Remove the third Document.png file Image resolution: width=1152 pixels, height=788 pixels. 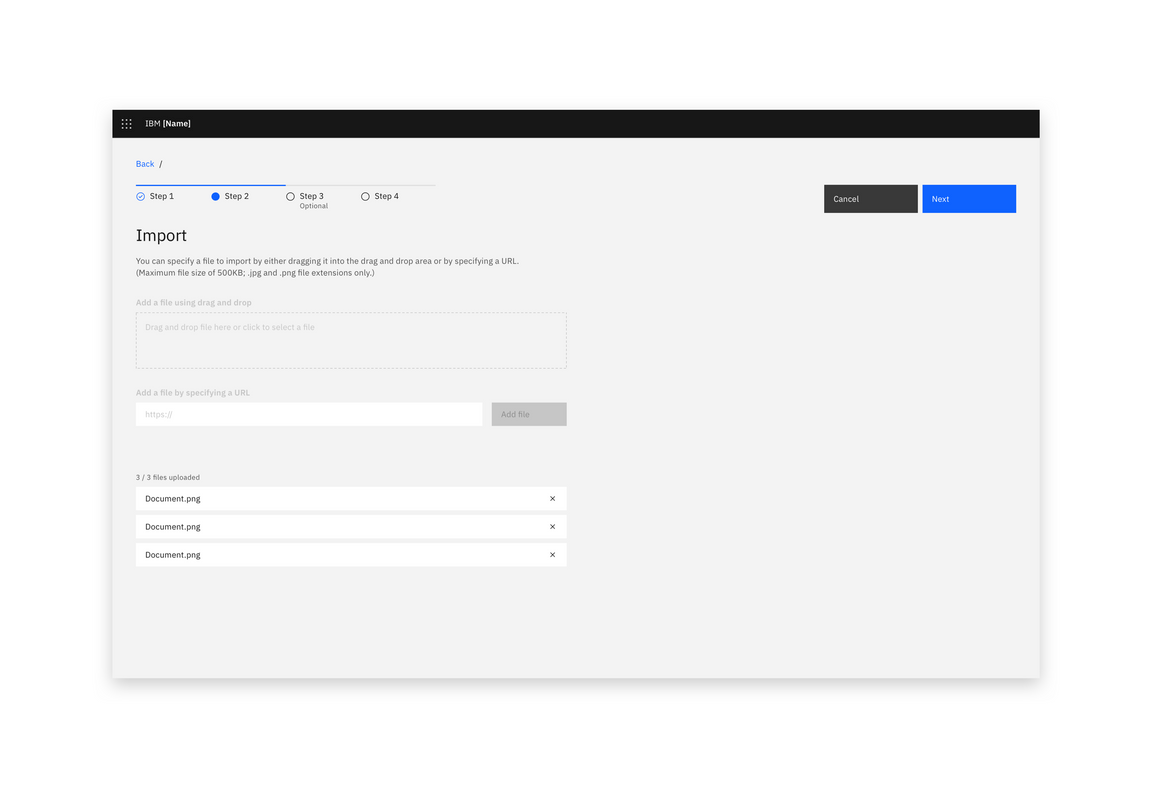pyautogui.click(x=552, y=554)
